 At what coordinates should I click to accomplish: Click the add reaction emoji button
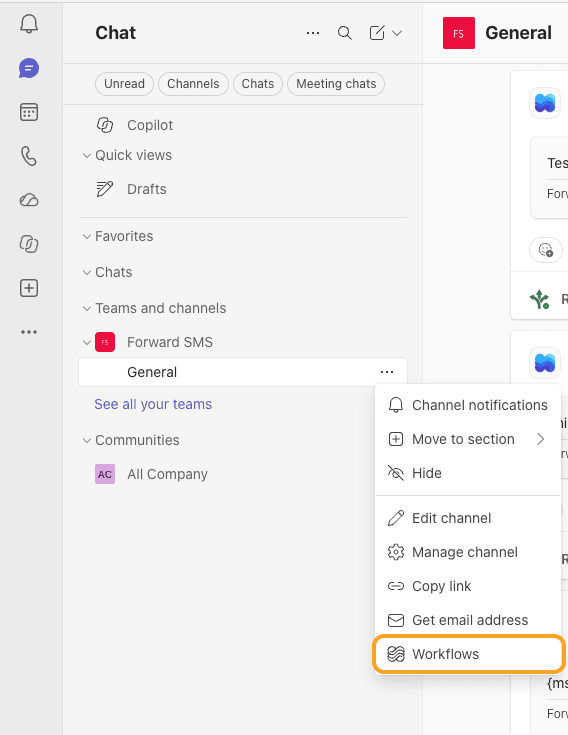point(546,250)
